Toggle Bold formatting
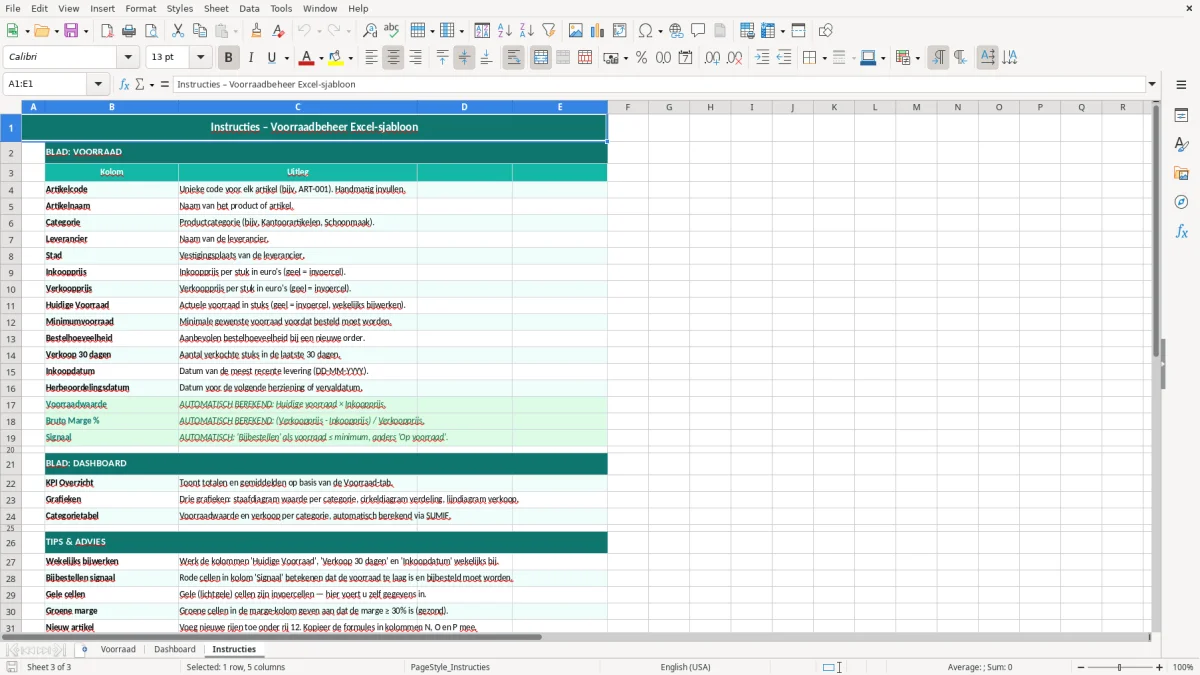1200x675 pixels. click(228, 58)
